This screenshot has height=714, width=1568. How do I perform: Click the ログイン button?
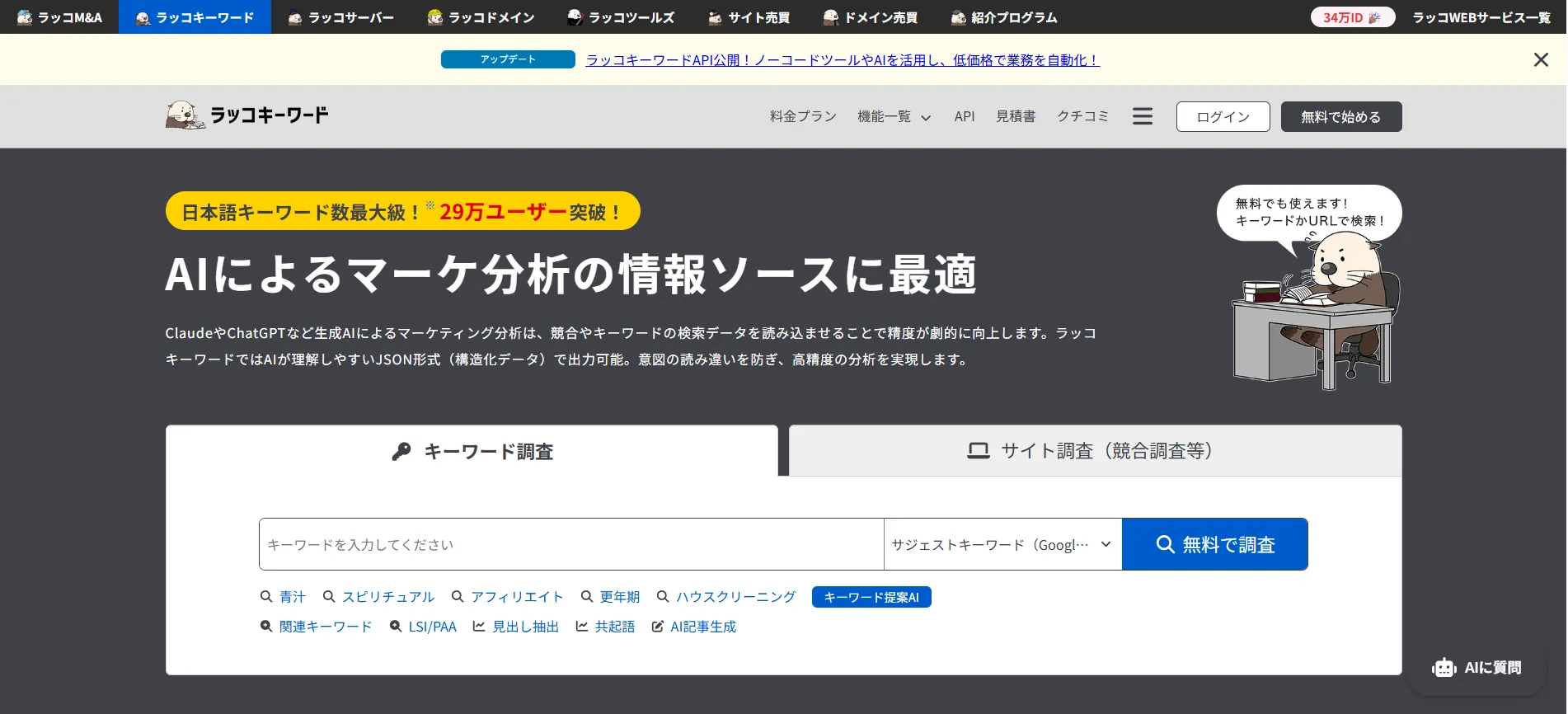click(x=1223, y=117)
